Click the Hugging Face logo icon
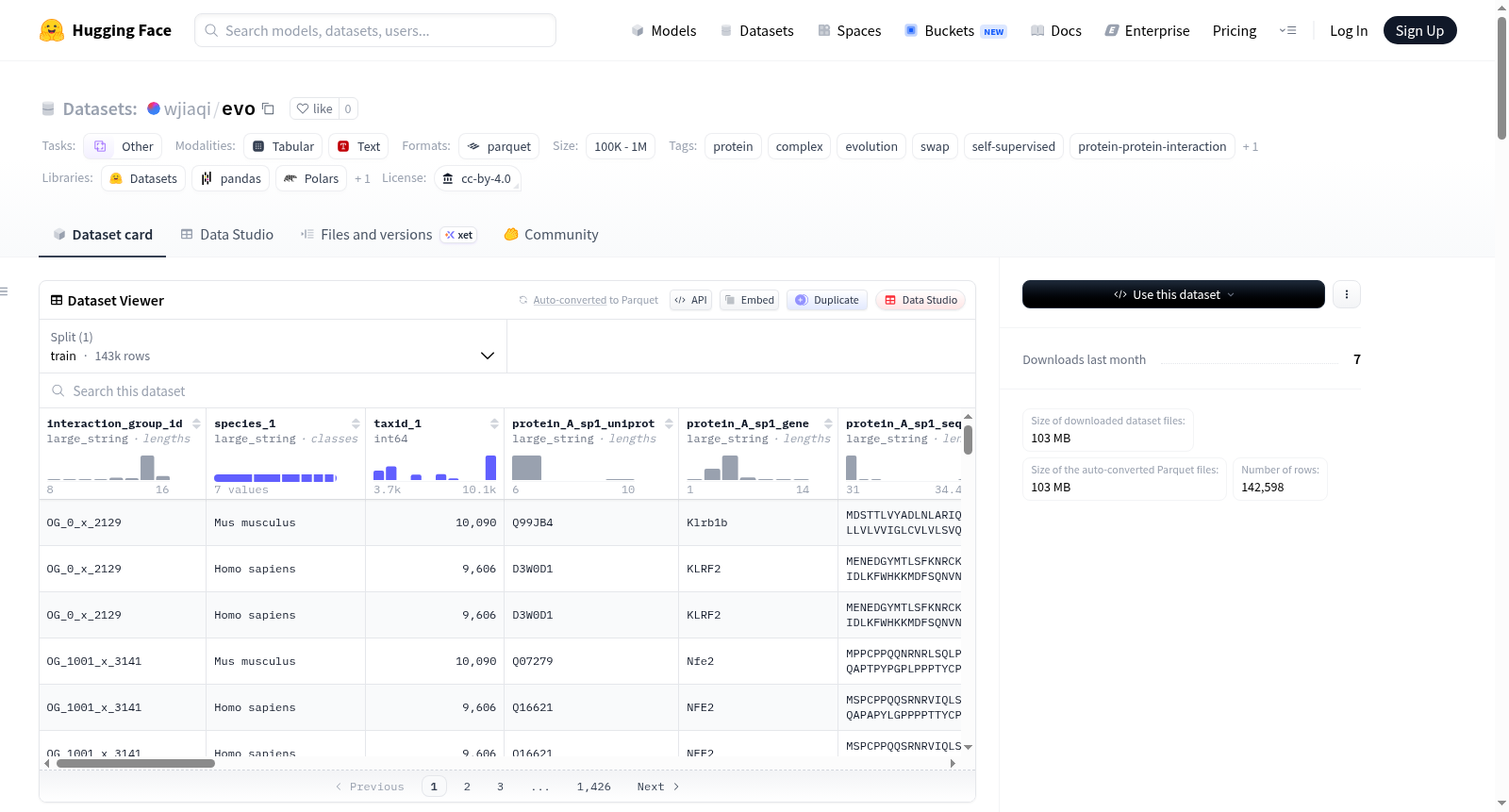 click(52, 30)
